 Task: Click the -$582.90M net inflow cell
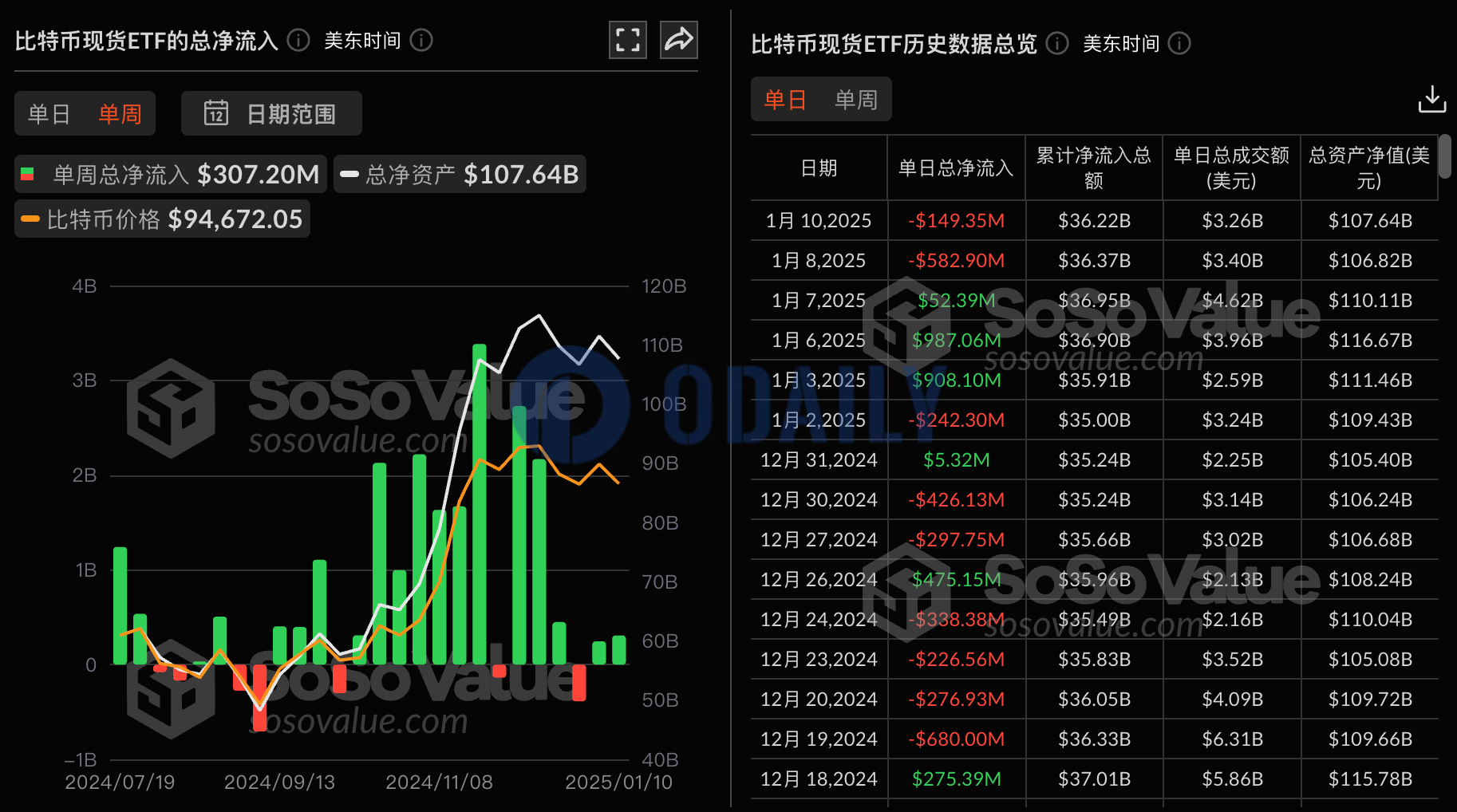[956, 260]
